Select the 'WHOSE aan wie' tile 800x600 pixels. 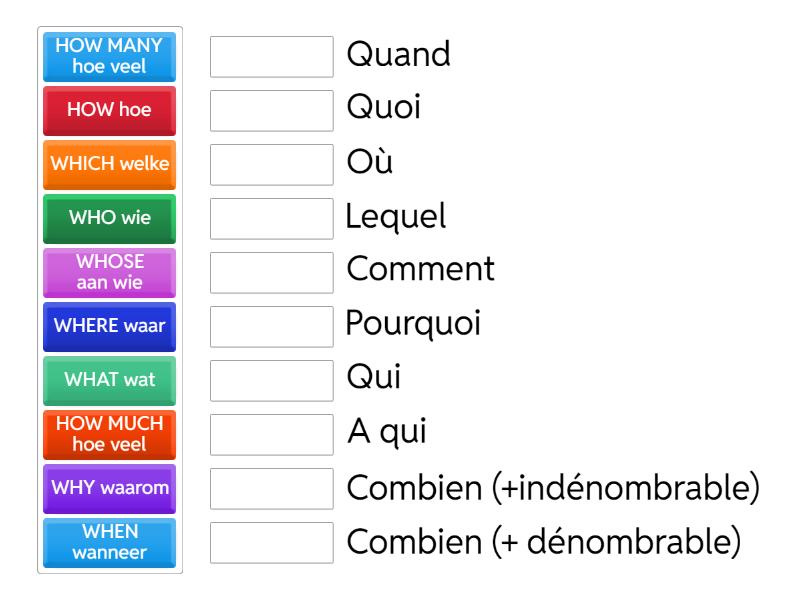pyautogui.click(x=109, y=272)
